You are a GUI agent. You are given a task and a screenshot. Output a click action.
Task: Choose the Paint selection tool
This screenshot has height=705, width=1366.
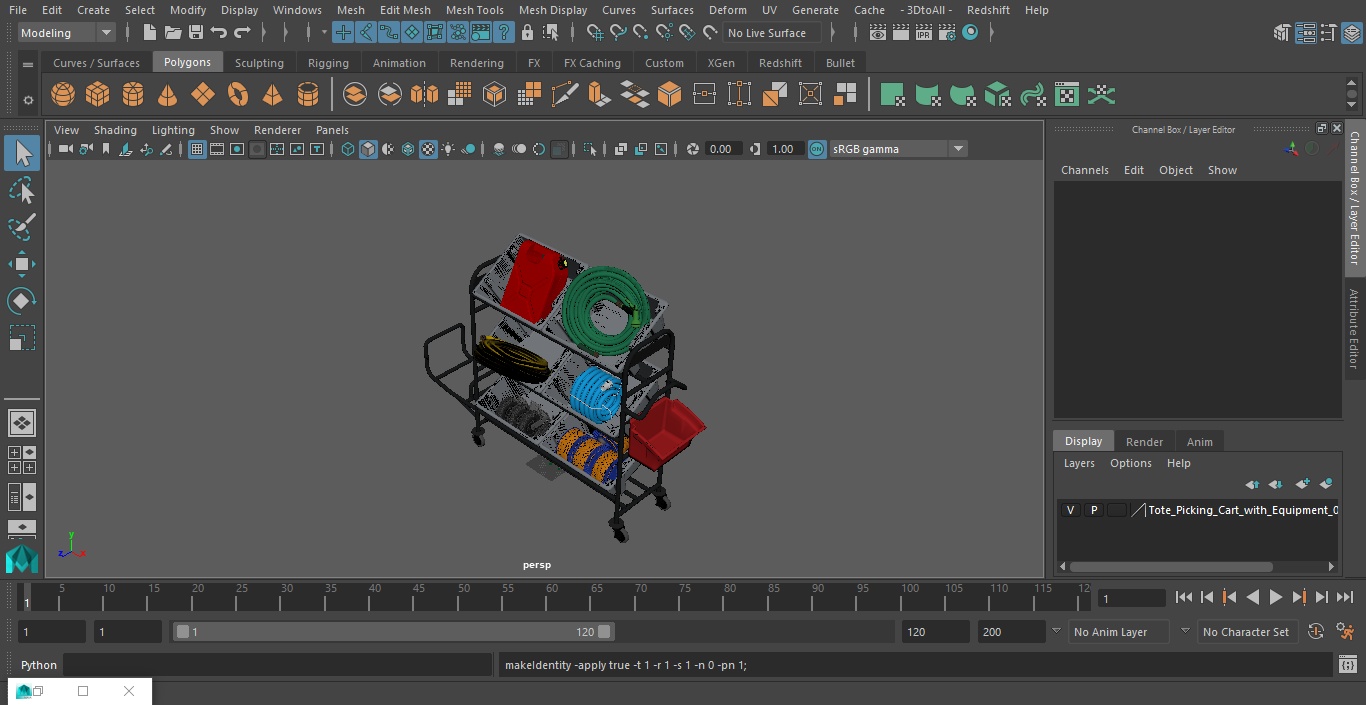[x=22, y=227]
